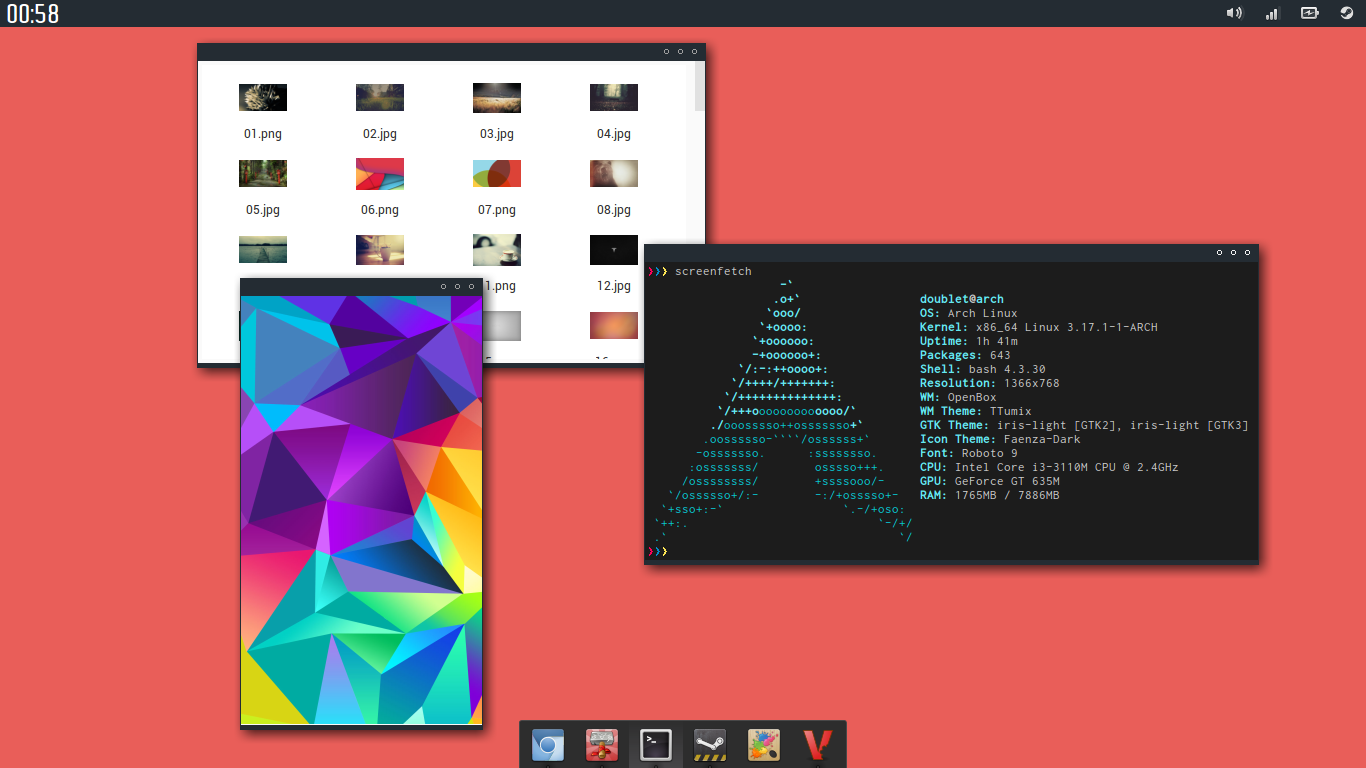Click doublet@arch in the terminal
Image resolution: width=1366 pixels, height=768 pixels.
click(962, 299)
